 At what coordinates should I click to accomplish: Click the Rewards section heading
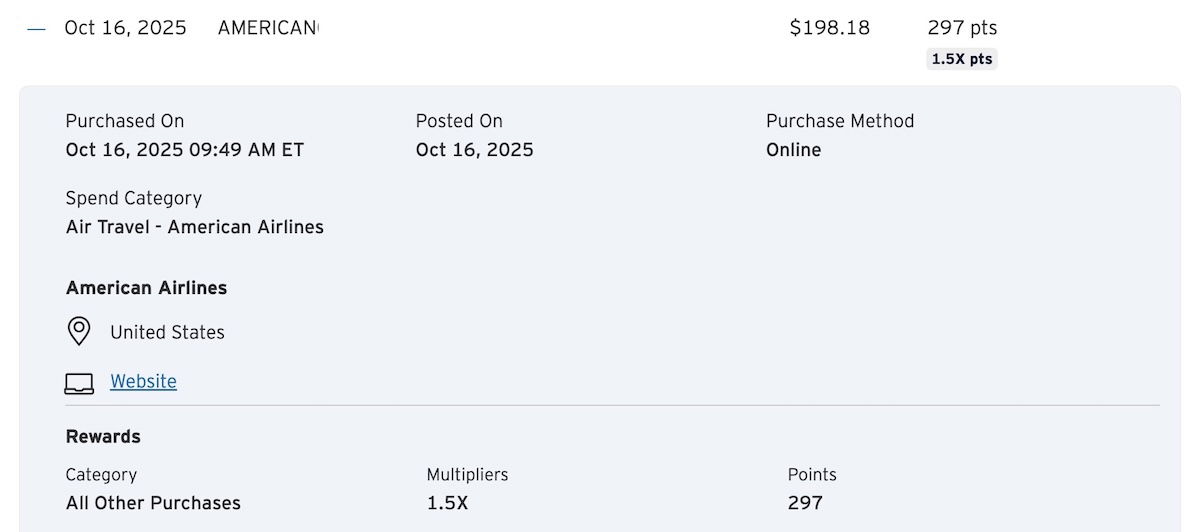103,437
